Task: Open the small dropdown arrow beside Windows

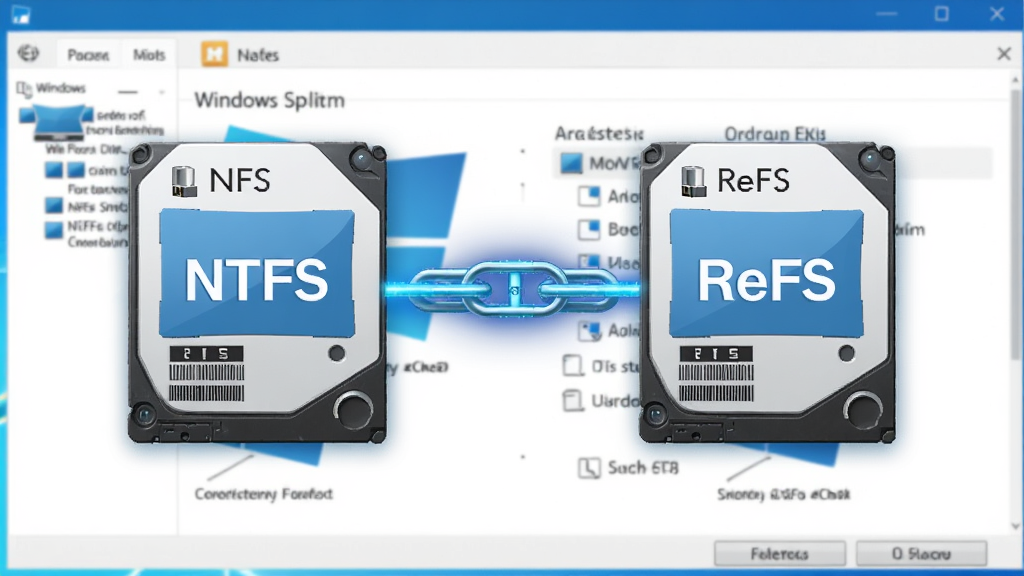Action: coord(161,91)
